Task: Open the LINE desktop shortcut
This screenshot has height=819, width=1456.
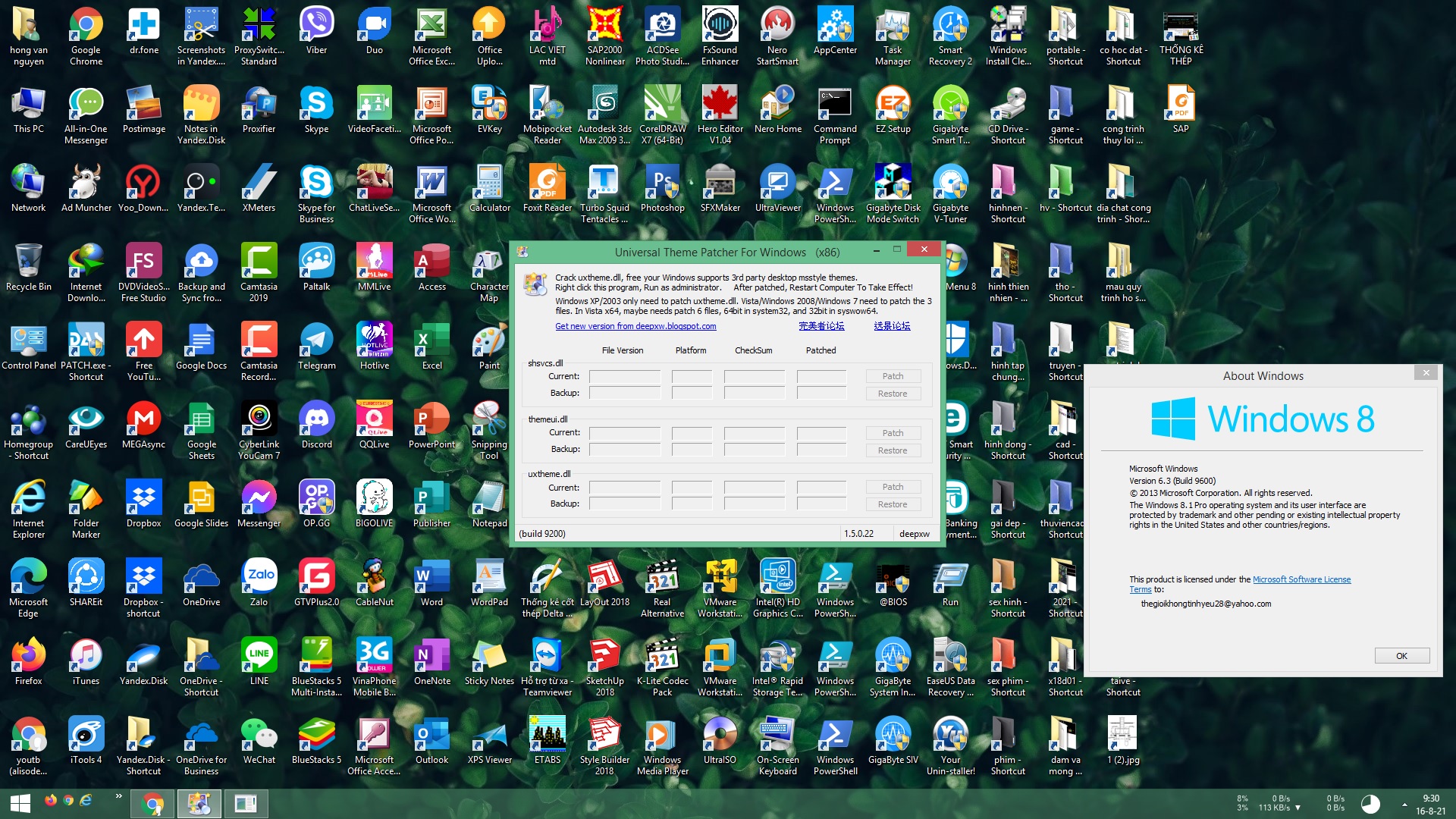Action: (x=259, y=661)
